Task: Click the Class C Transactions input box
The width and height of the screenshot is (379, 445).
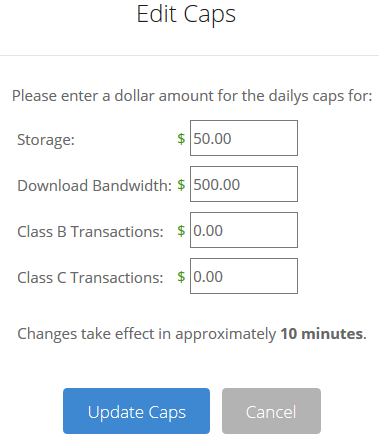Action: [x=244, y=276]
